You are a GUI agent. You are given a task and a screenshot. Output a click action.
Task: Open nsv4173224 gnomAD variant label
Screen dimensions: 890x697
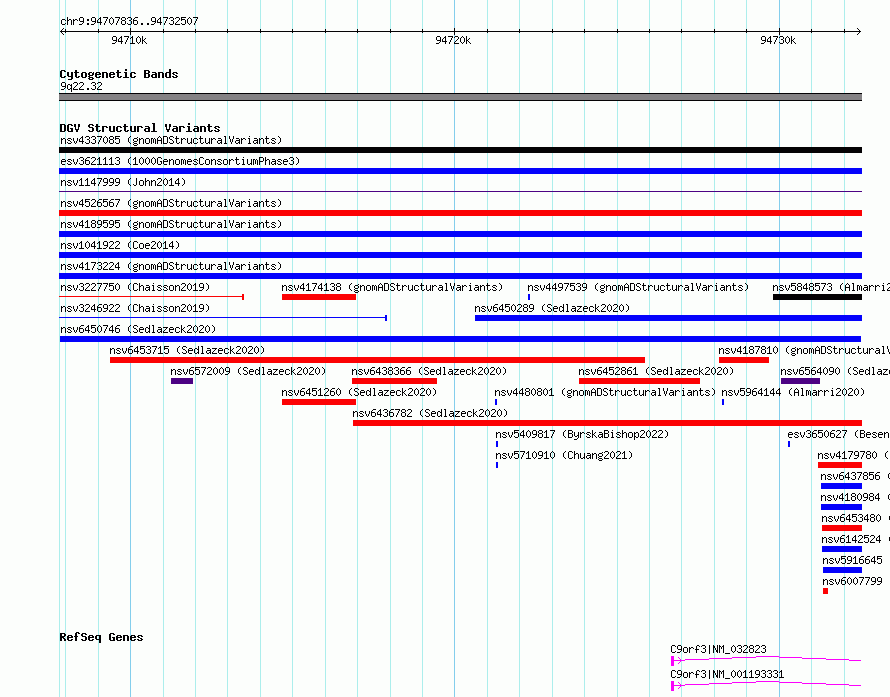point(171,266)
